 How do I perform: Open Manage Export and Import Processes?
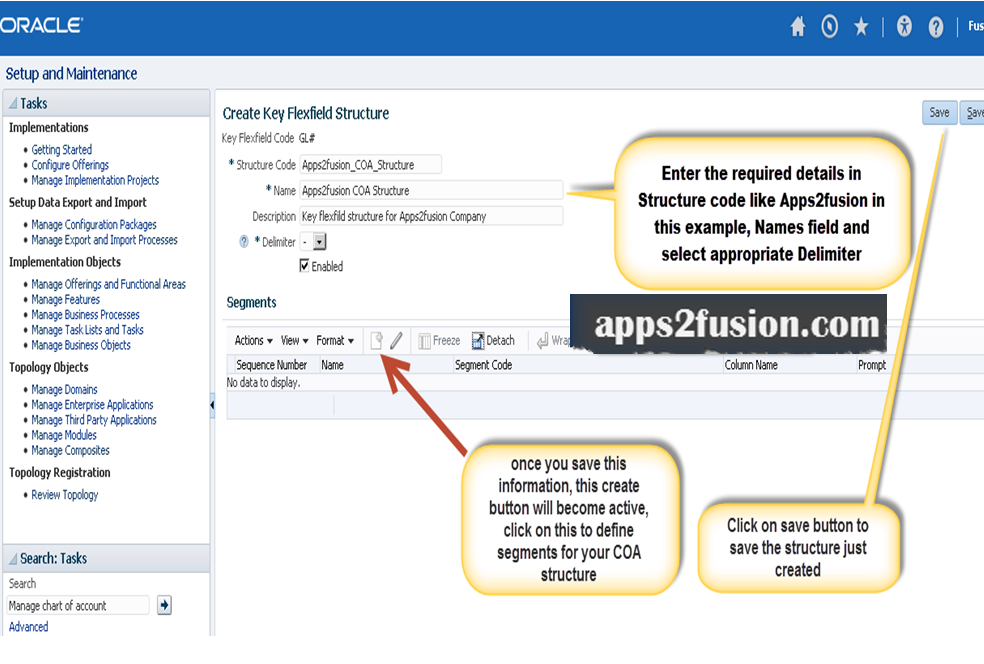pyautogui.click(x=104, y=240)
